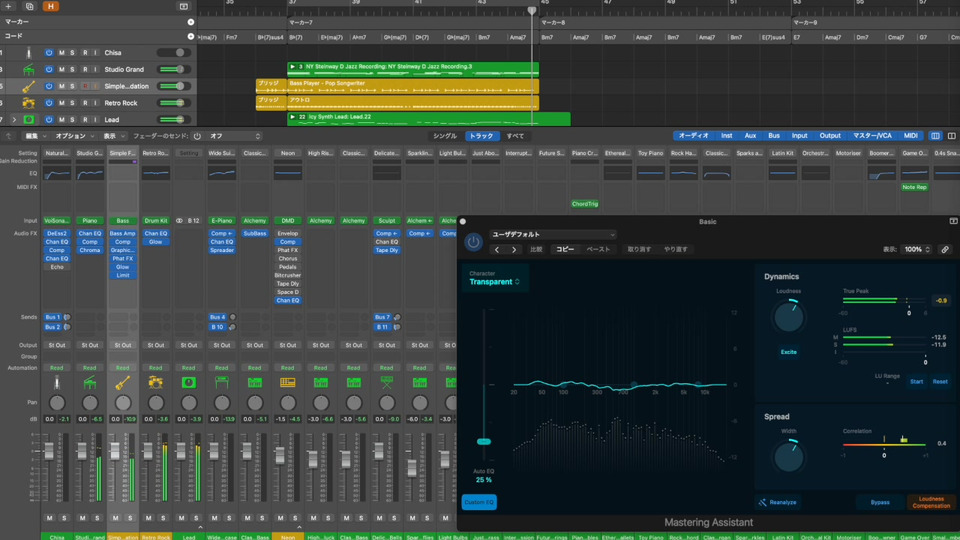The width and height of the screenshot is (960, 540).
Task: Mute the Chisa track
Action: coord(61,53)
